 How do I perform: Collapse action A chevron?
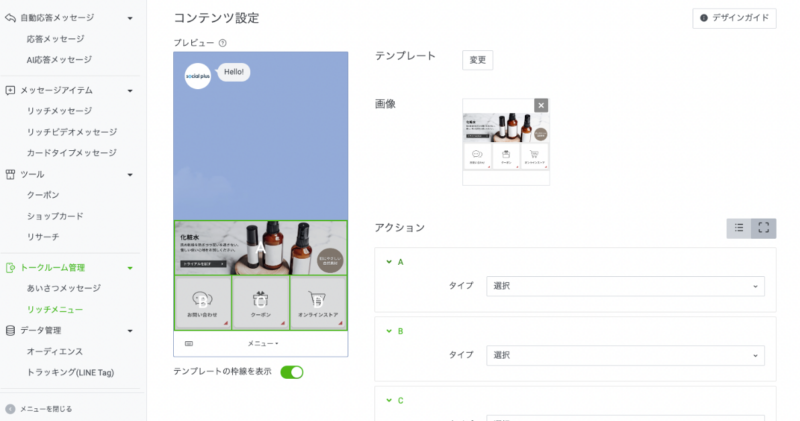[x=389, y=262]
